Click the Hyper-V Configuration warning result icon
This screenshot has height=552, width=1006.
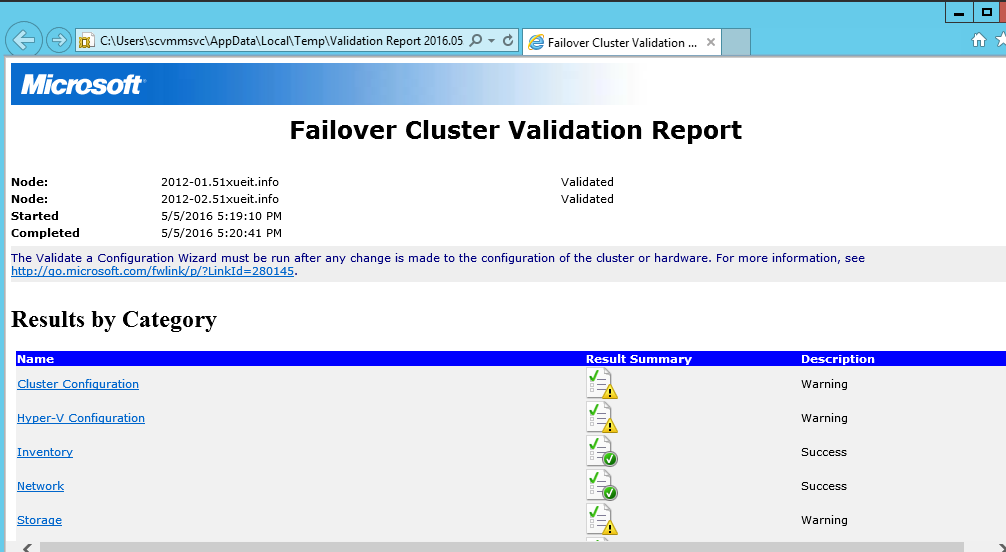point(602,418)
